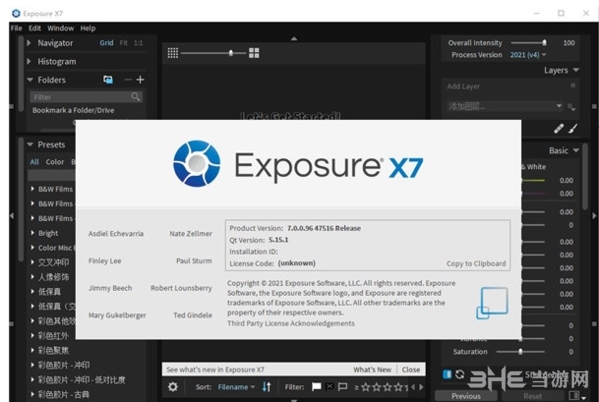The image size is (599, 402).
Task: Switch to small thumbnail grid icon
Action: pyautogui.click(x=173, y=53)
